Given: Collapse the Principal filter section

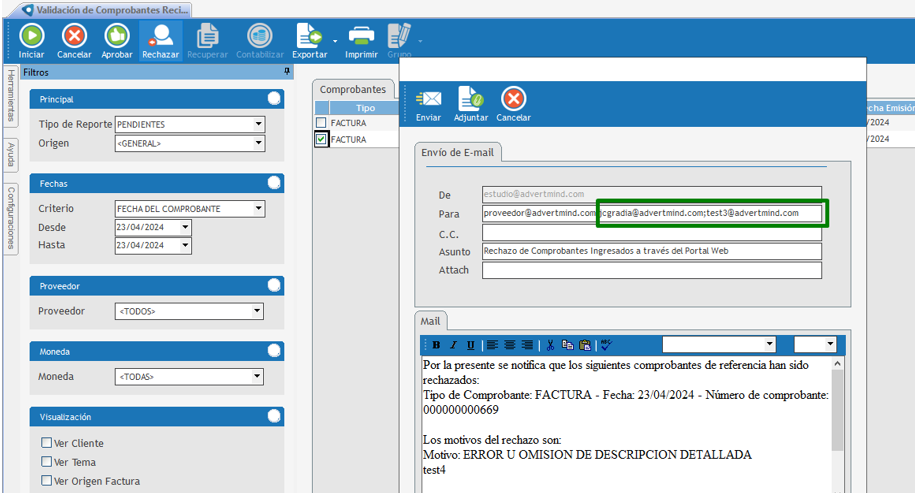Looking at the screenshot, I should pos(274,99).
